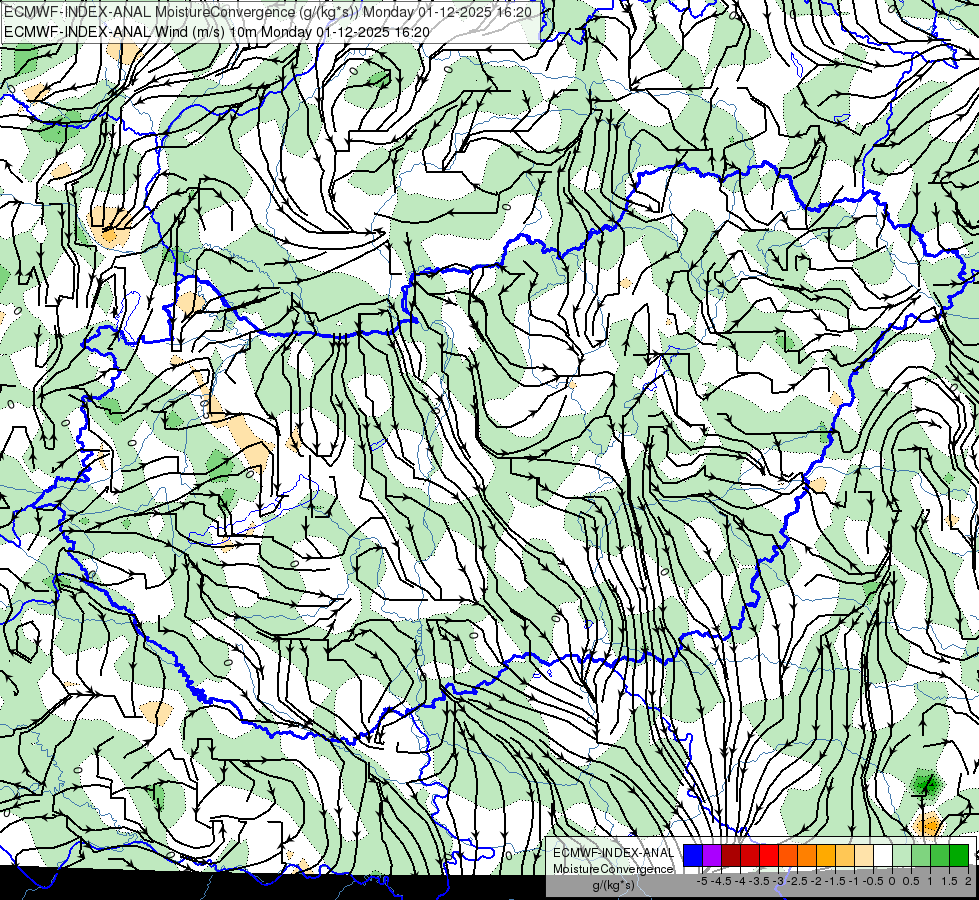Select the medium green swatch between 1 and 1.5
979x900 pixels.
coord(940,856)
